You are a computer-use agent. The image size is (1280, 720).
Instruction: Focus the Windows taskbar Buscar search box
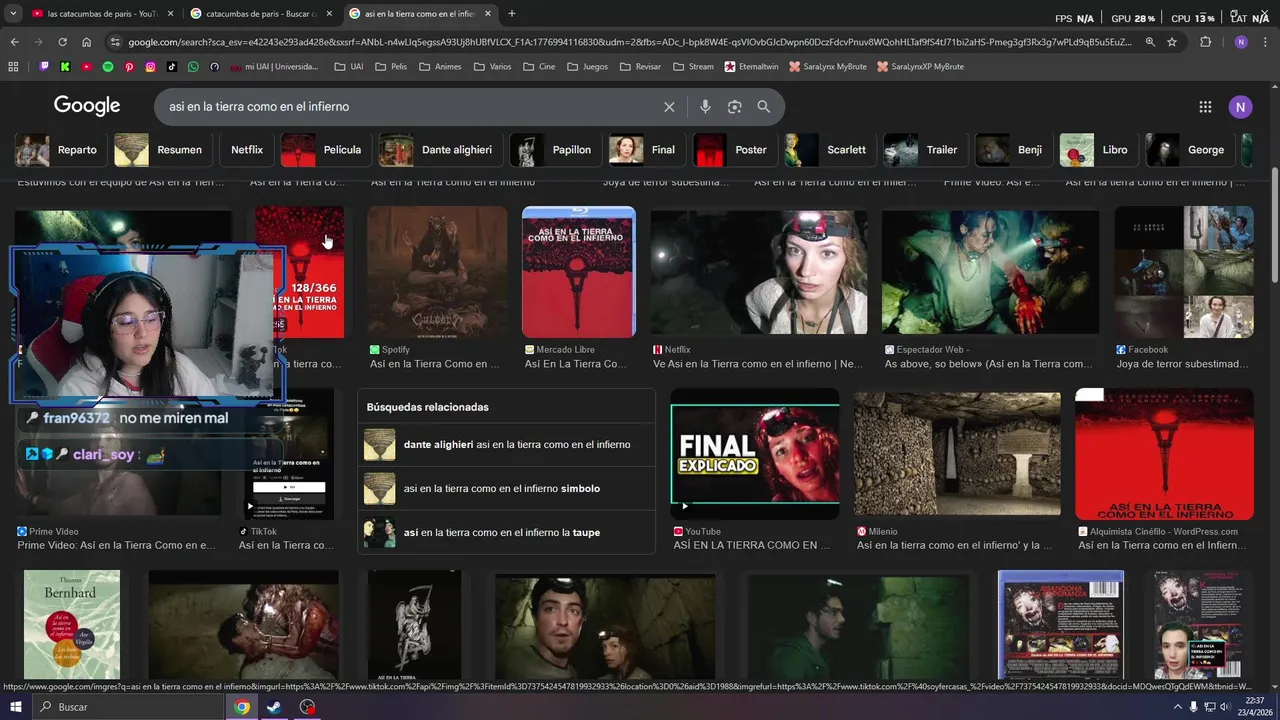pos(128,707)
